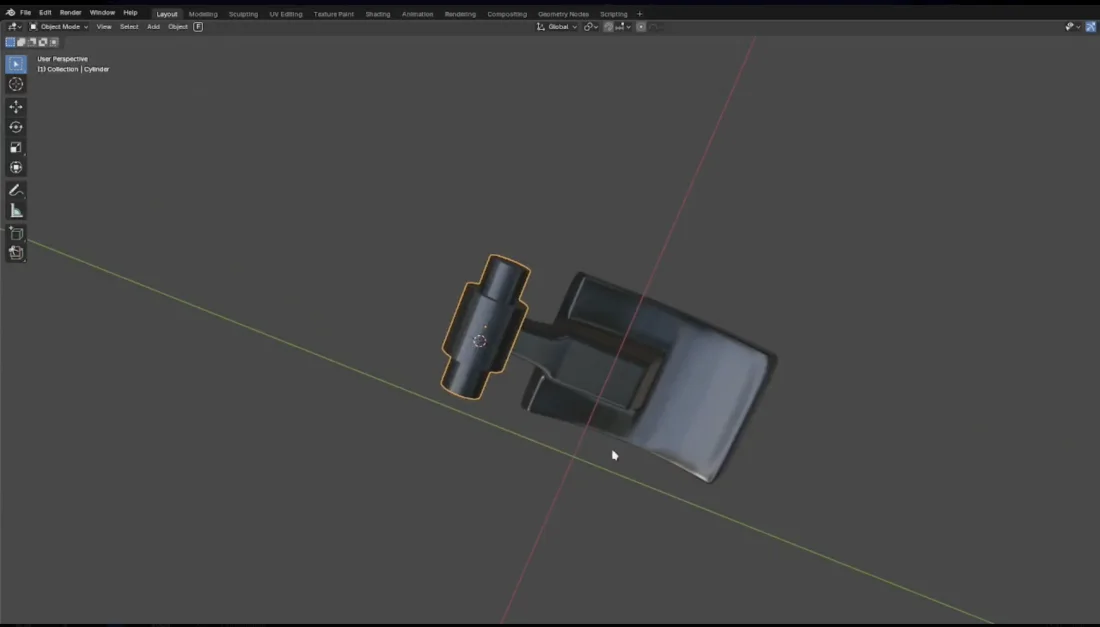
Task: Toggle proportional editing
Action: coord(640,27)
